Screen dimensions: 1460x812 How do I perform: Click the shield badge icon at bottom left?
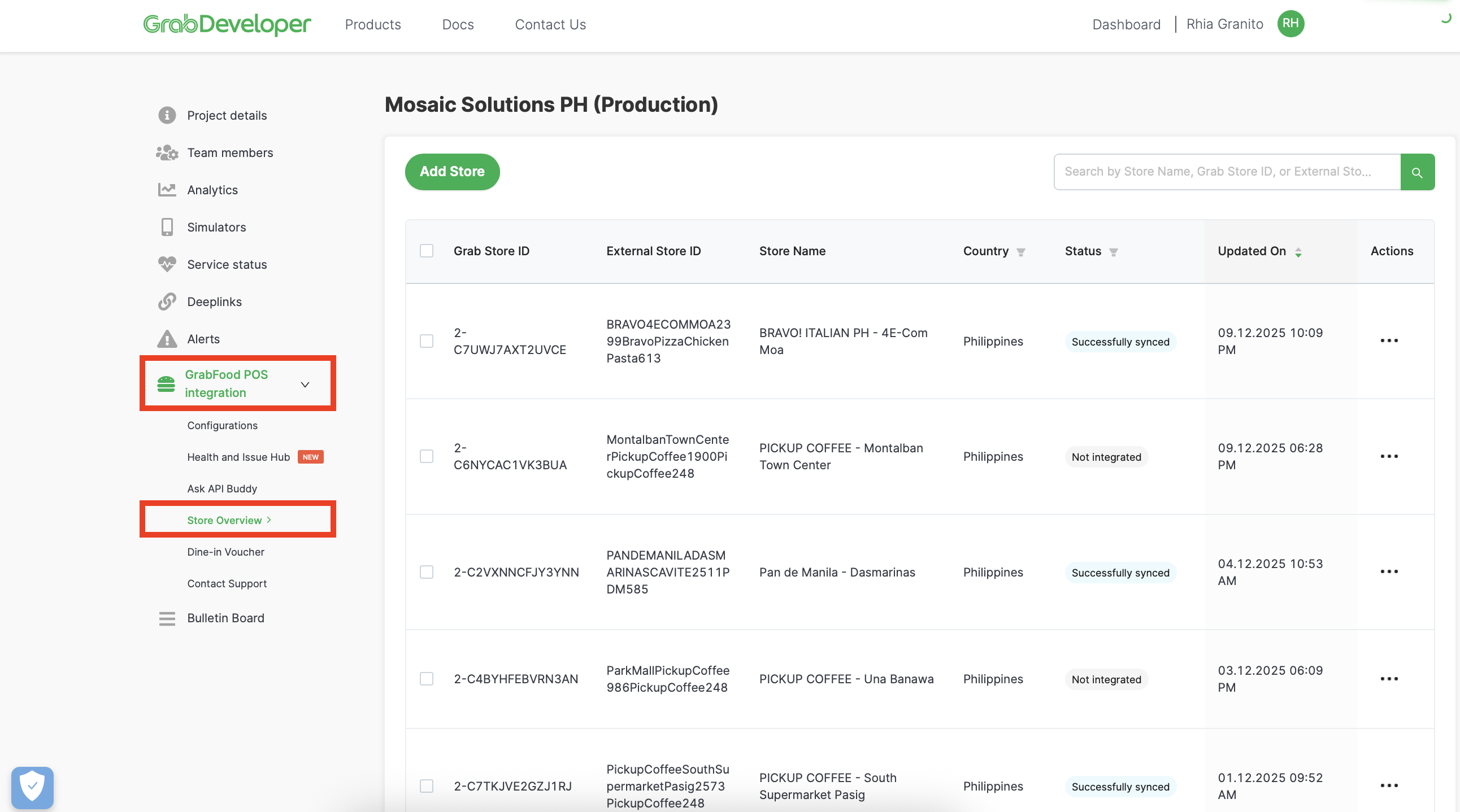click(x=32, y=786)
